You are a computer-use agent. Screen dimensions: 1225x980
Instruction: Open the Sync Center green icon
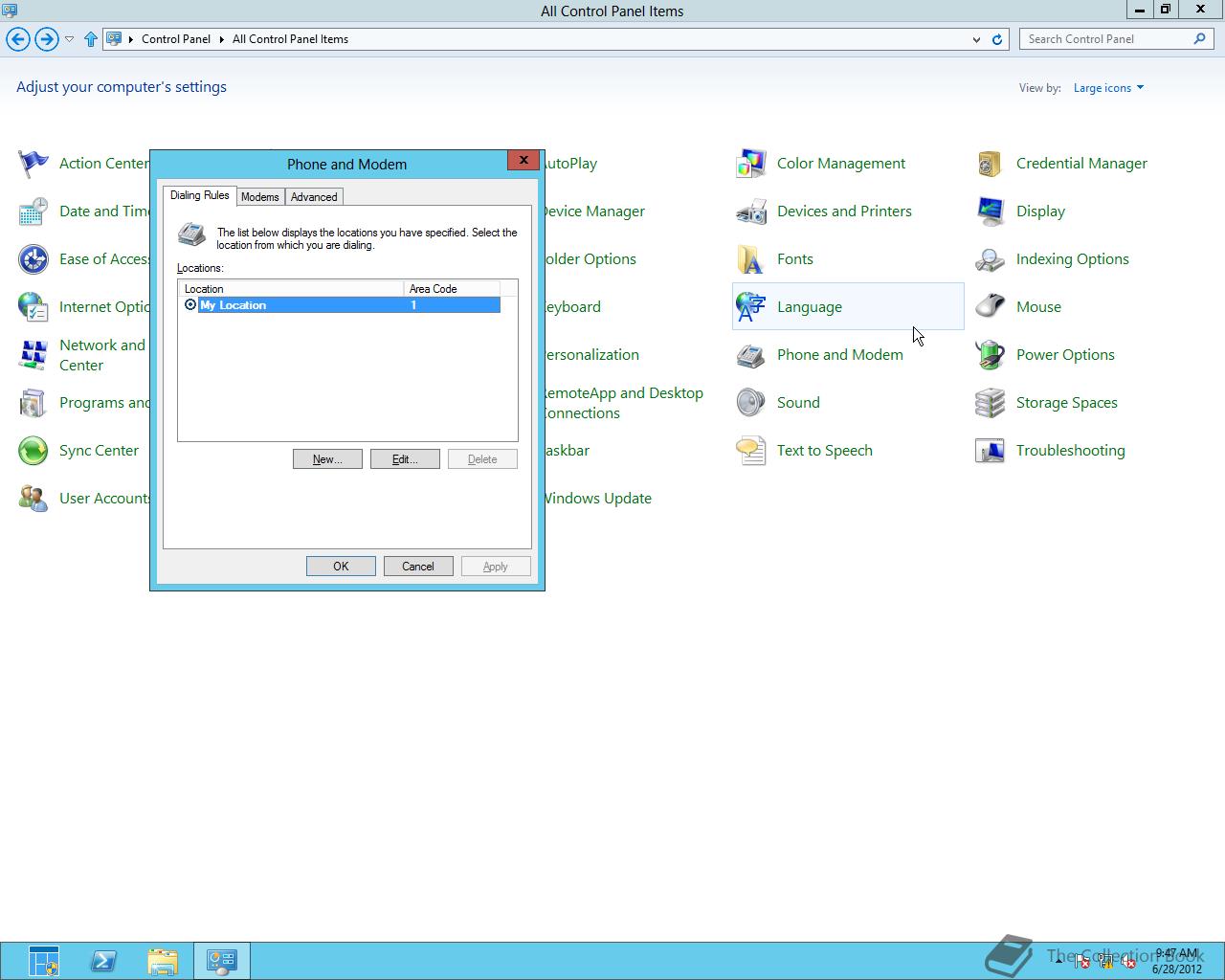point(33,451)
